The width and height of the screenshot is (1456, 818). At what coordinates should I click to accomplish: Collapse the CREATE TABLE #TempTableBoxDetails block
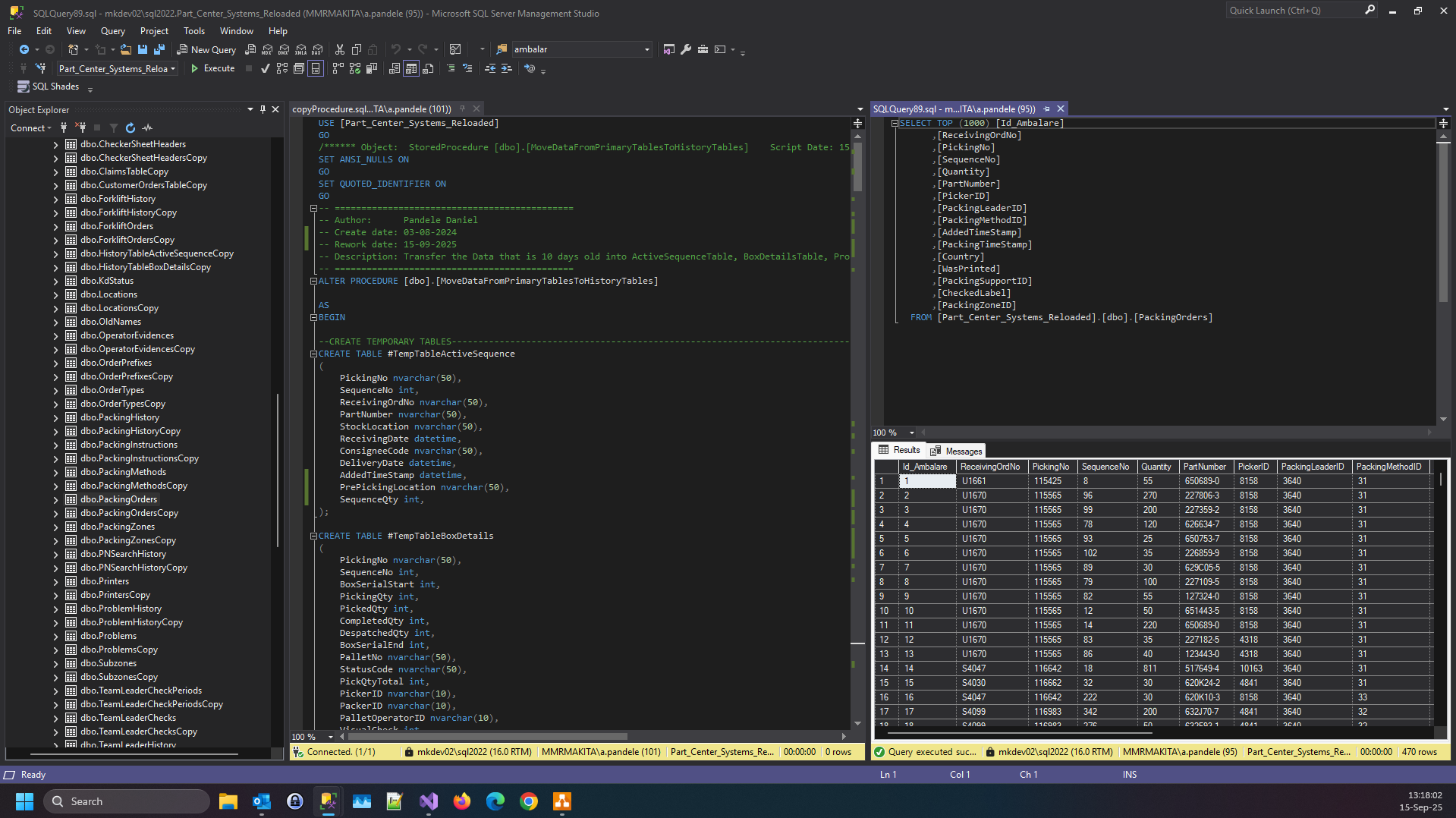(313, 536)
